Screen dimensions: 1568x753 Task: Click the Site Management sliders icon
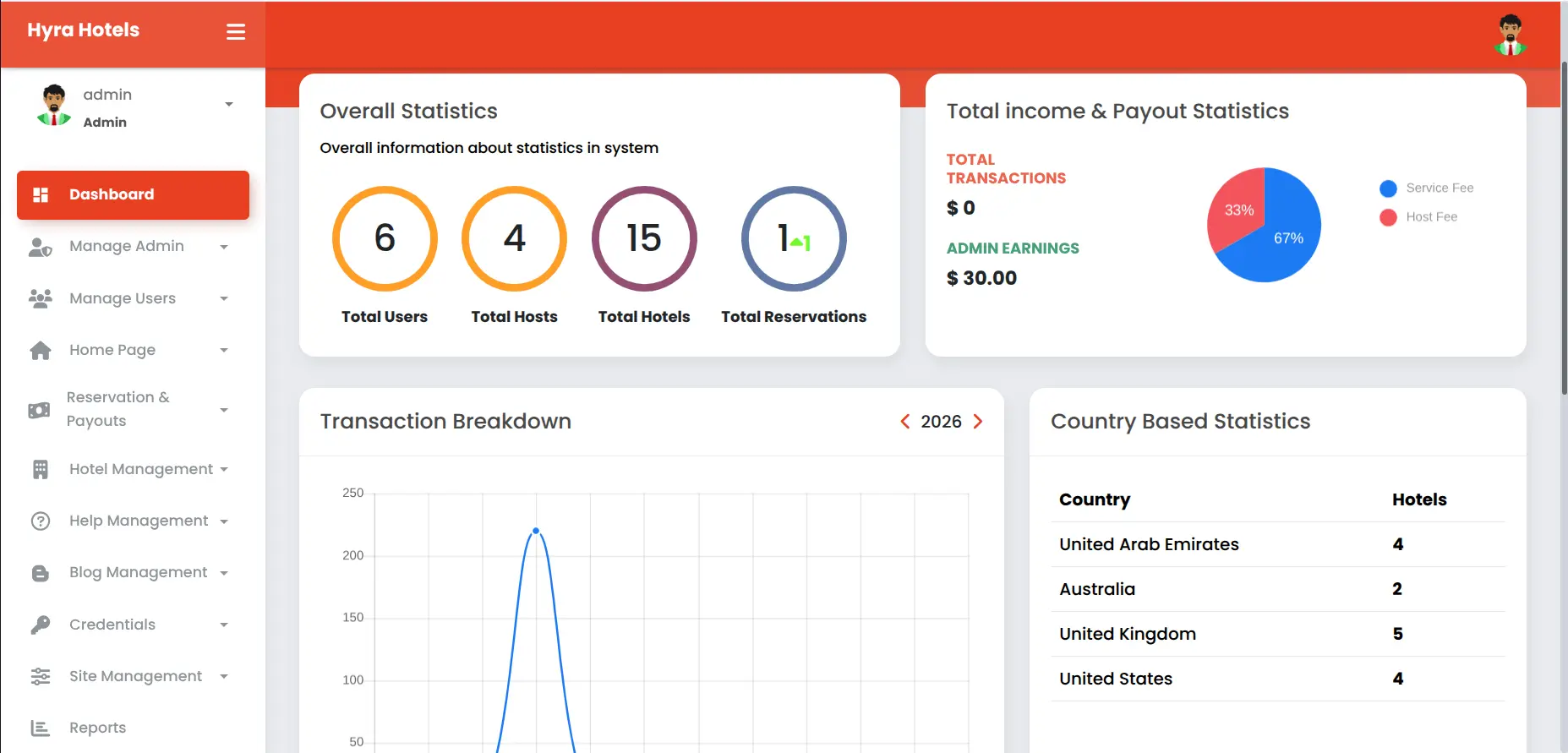[x=41, y=676]
